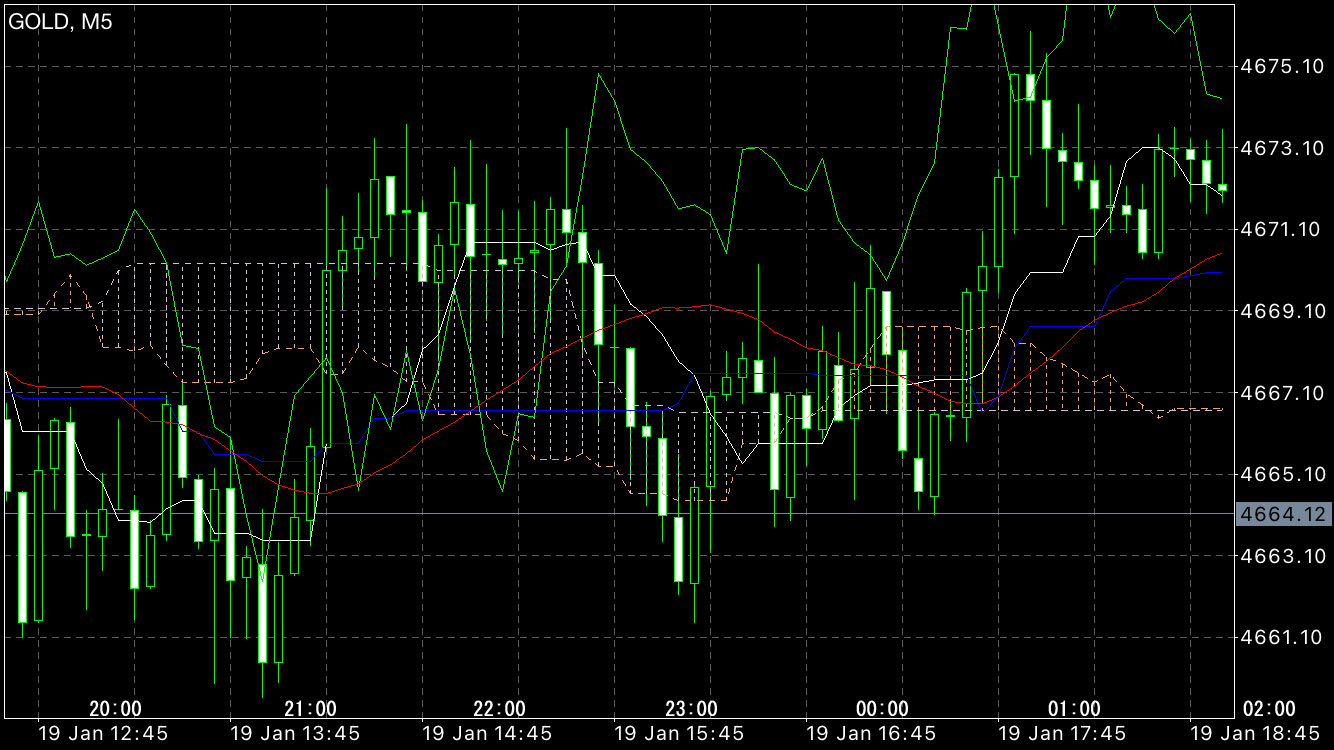Viewport: 1334px width, 750px height.
Task: Click the 4675.10 price axis label
Action: click(1282, 67)
